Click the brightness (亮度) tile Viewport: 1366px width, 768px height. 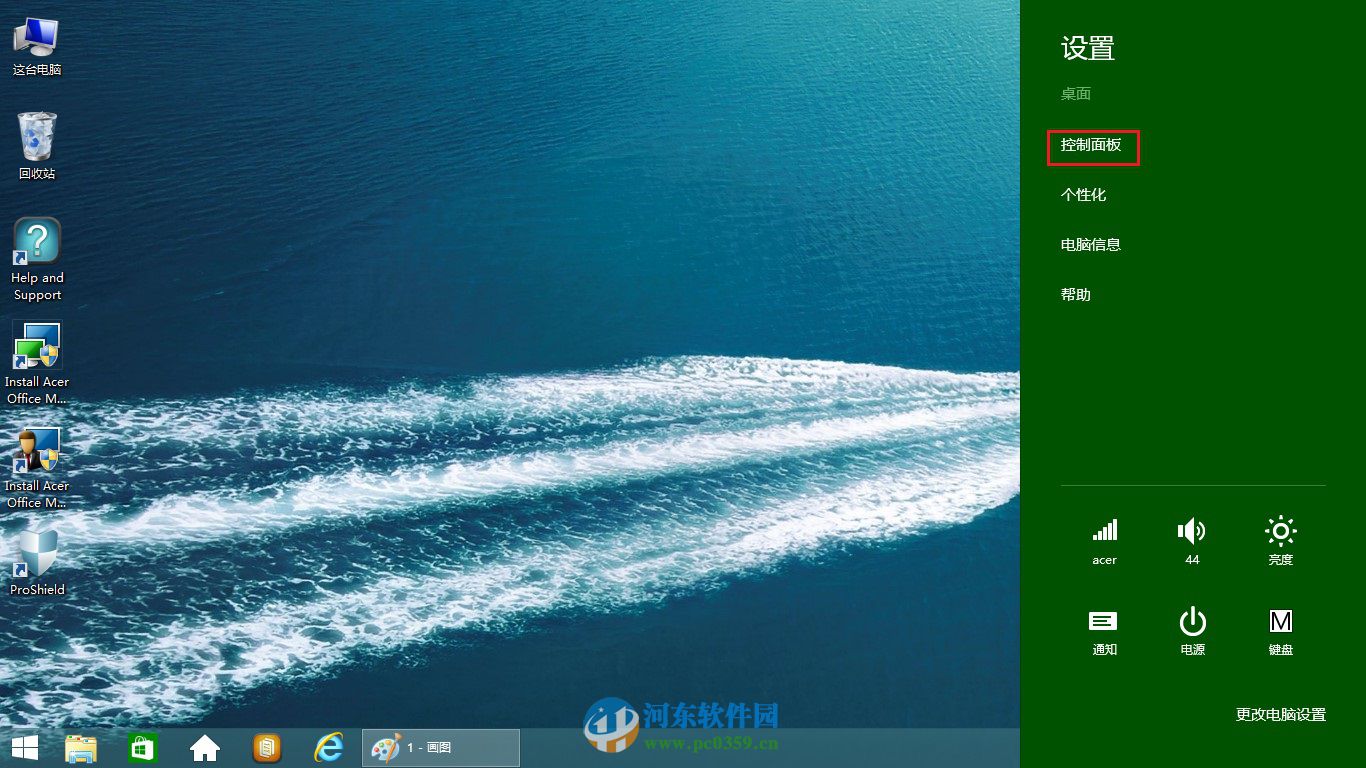(x=1281, y=540)
